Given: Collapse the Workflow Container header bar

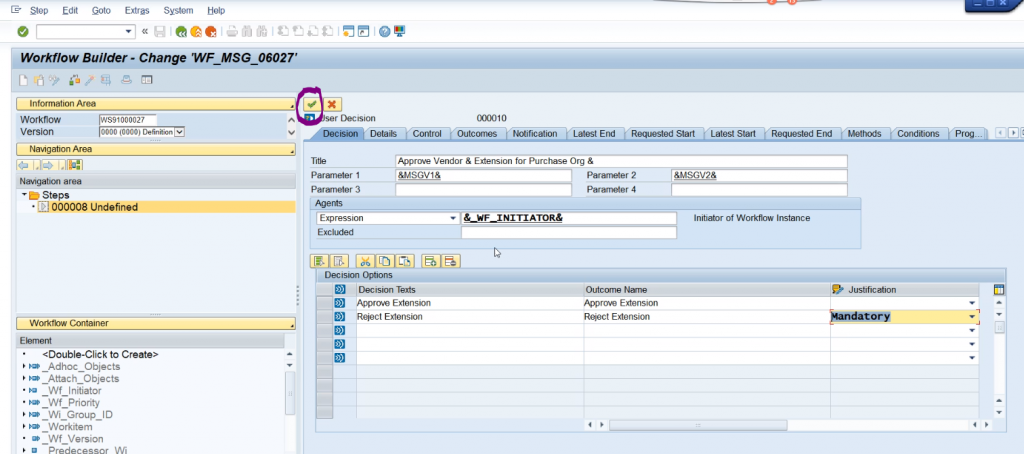Looking at the screenshot, I should (157, 323).
